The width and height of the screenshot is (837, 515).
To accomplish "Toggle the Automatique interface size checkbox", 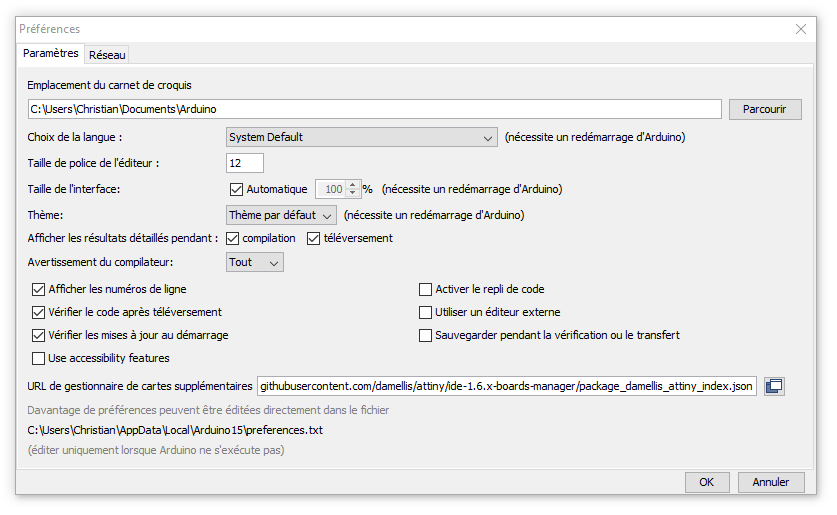I will tap(236, 189).
